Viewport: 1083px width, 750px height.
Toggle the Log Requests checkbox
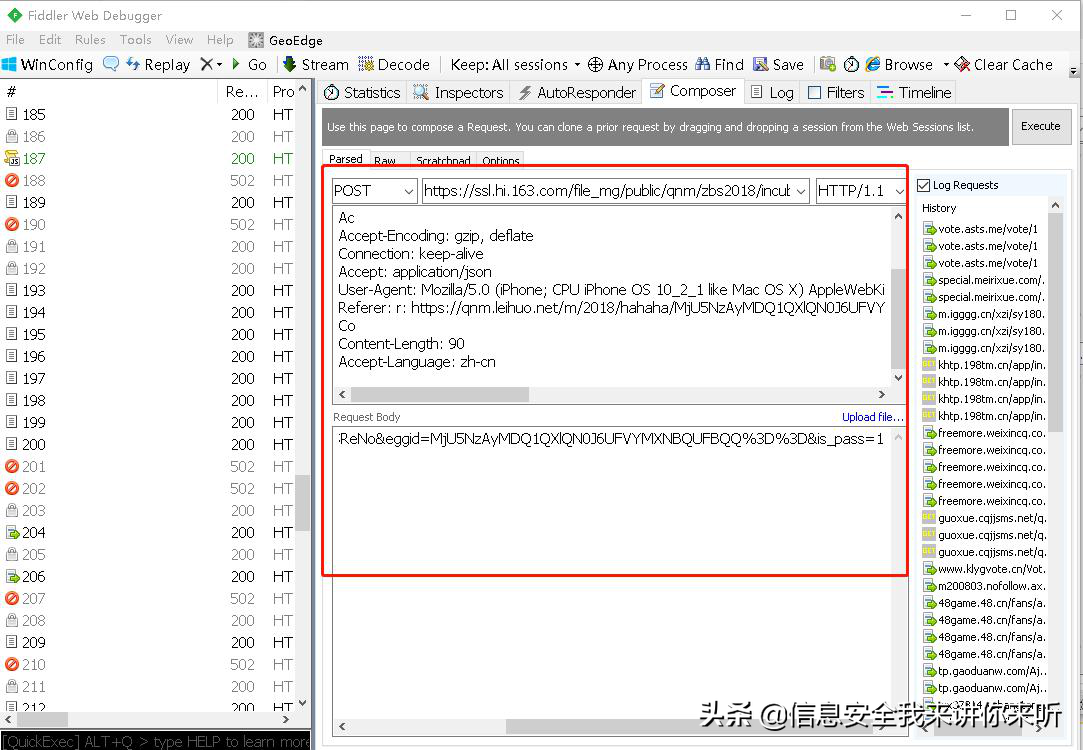click(923, 185)
